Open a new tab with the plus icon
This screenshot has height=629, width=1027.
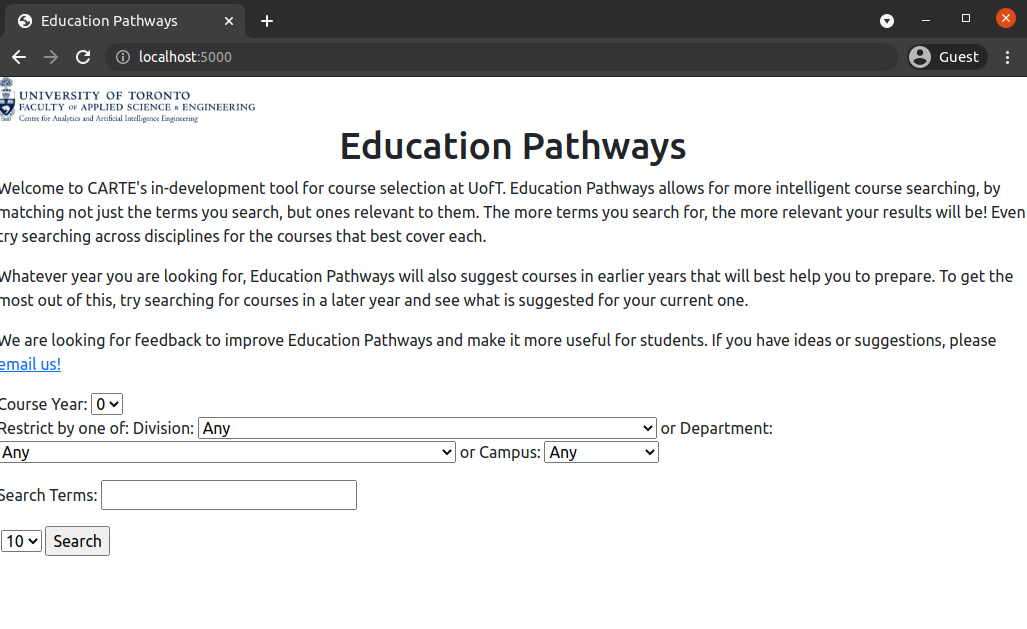pos(267,21)
